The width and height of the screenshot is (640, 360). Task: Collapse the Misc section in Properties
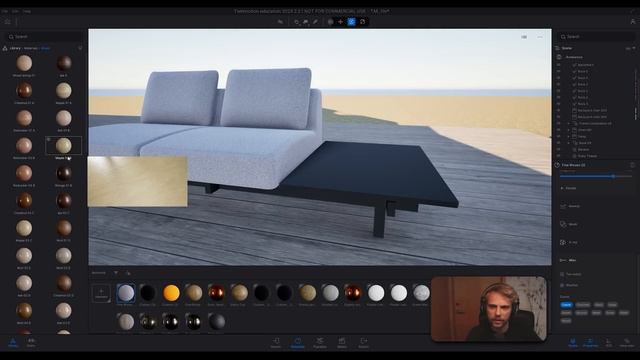pos(569,260)
